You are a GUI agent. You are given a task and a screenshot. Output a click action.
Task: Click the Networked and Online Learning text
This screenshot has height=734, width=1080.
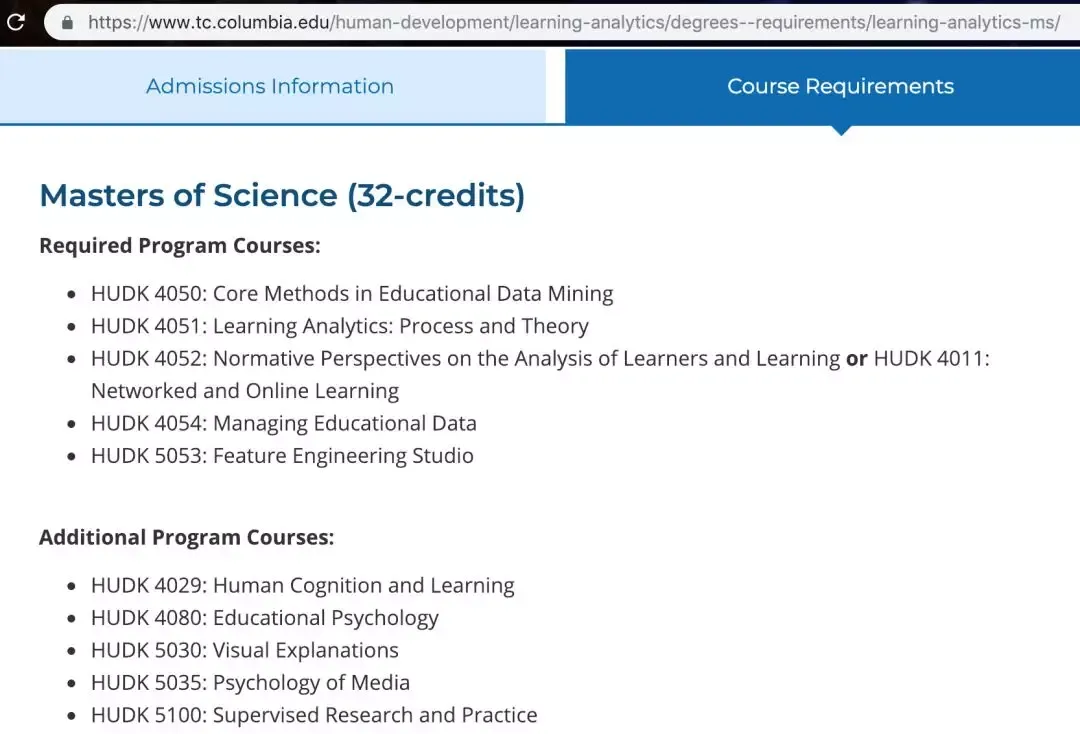point(245,391)
